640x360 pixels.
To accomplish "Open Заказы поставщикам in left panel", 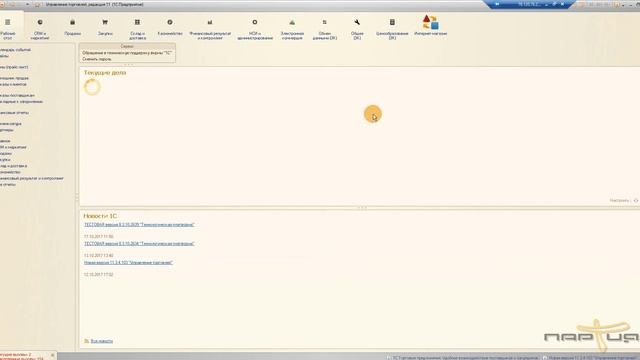I will coord(17,96).
